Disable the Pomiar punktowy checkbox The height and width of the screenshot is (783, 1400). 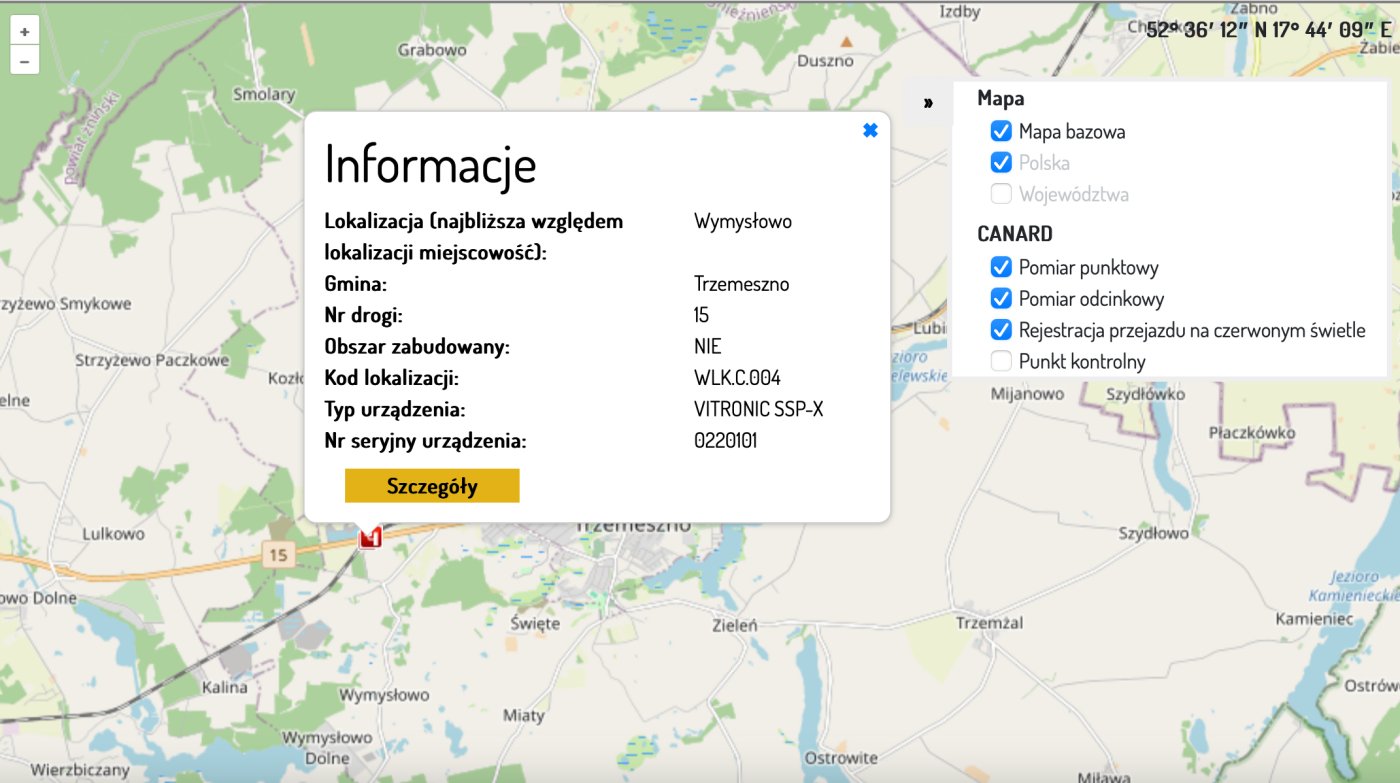[x=1001, y=267]
